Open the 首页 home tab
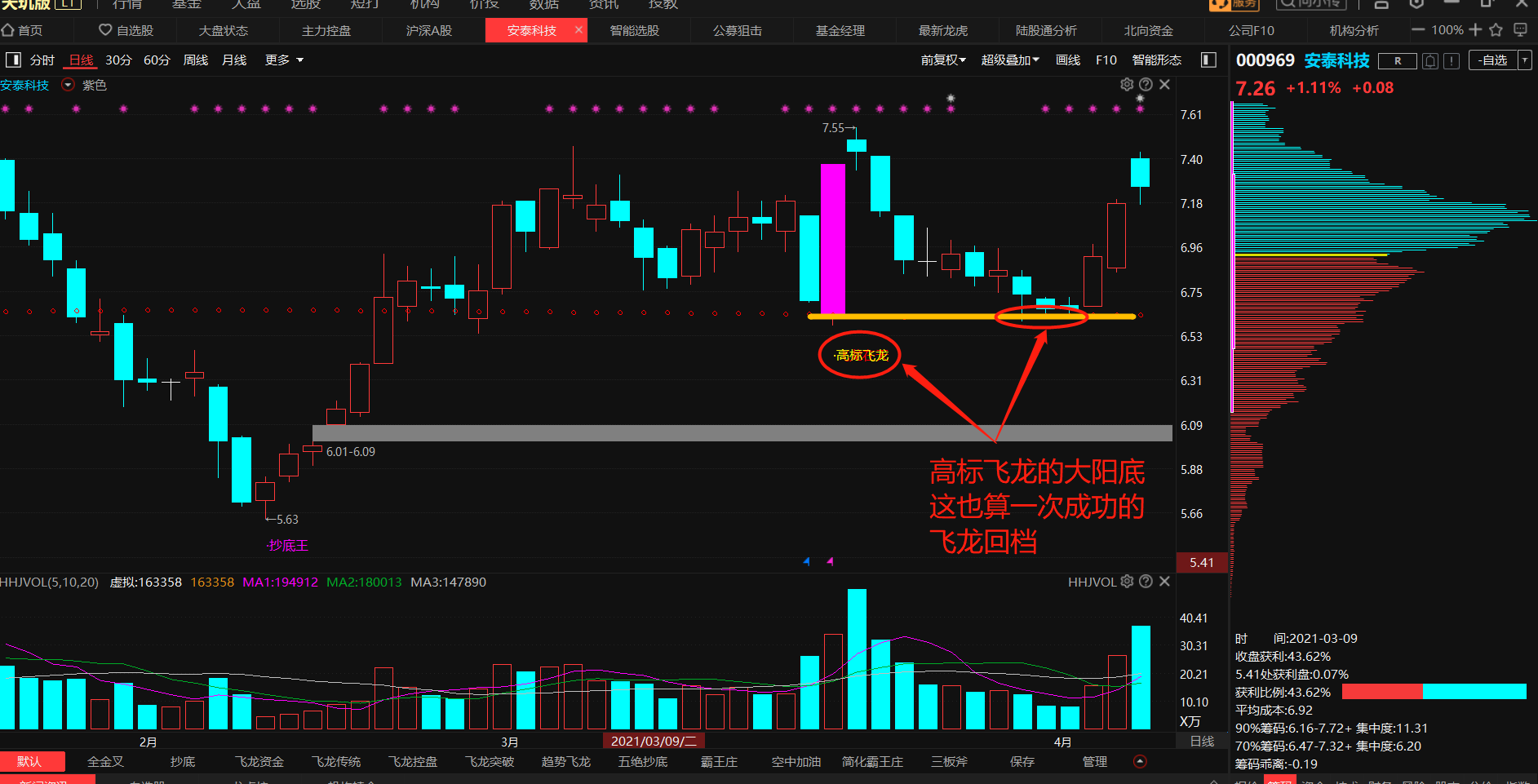The image size is (1538, 784). click(22, 30)
